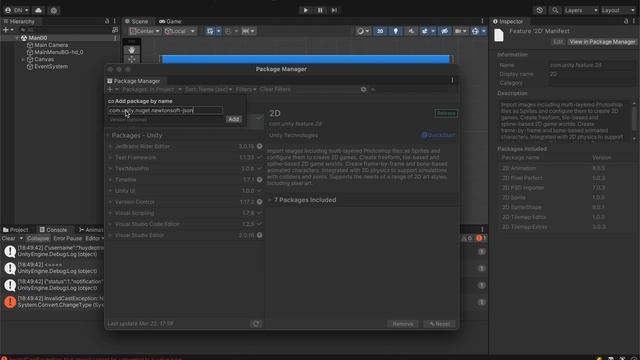The image size is (640, 360).
Task: Toggle Scene lighting bulb icon
Action: coord(396,31)
